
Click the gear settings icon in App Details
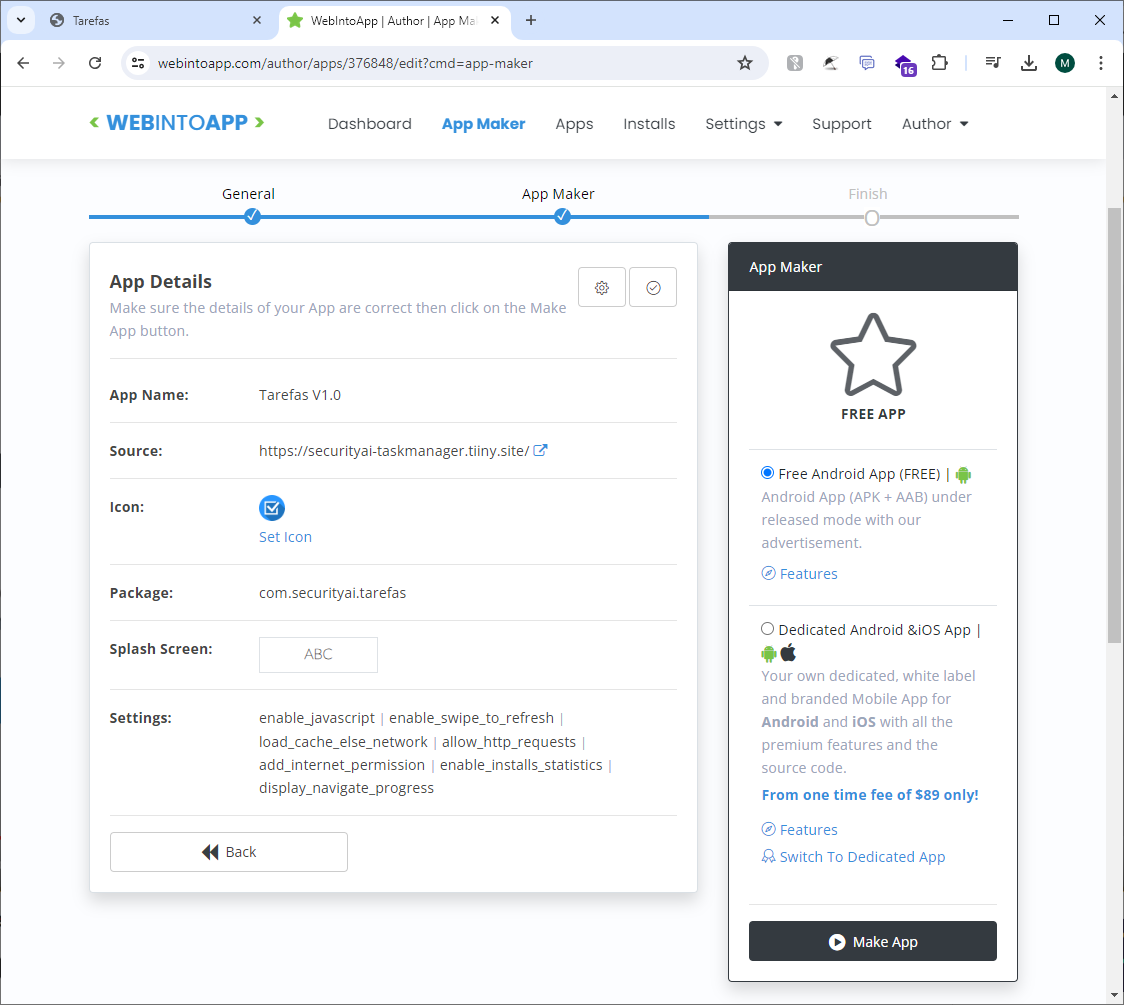tap(601, 287)
